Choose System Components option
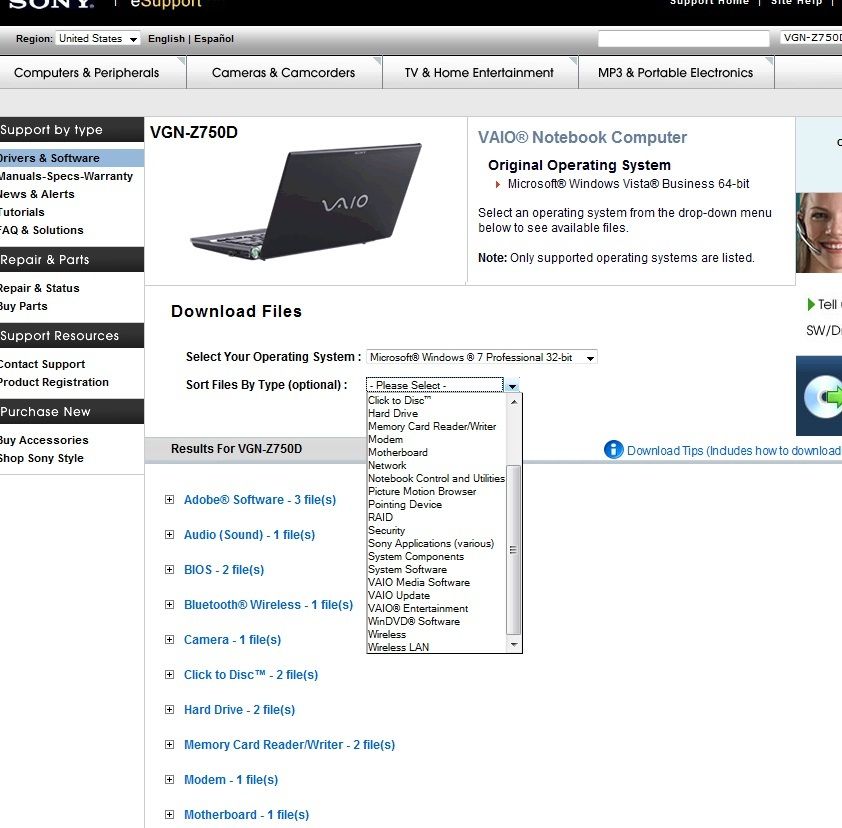The width and height of the screenshot is (842, 828). (437, 556)
